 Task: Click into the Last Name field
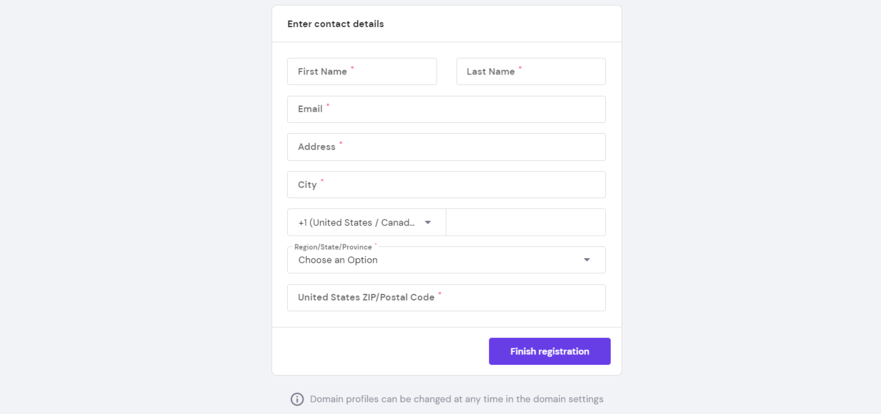point(531,72)
